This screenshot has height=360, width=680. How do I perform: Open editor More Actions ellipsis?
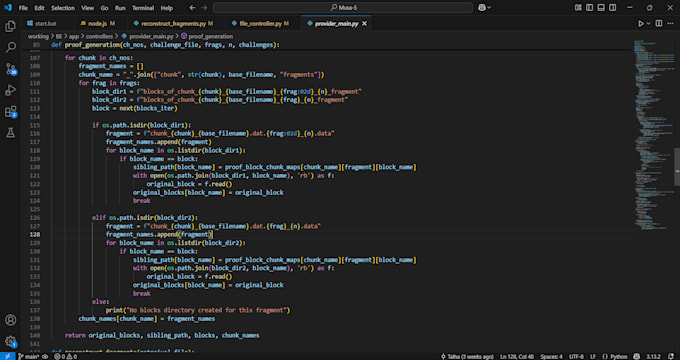pyautogui.click(x=670, y=23)
